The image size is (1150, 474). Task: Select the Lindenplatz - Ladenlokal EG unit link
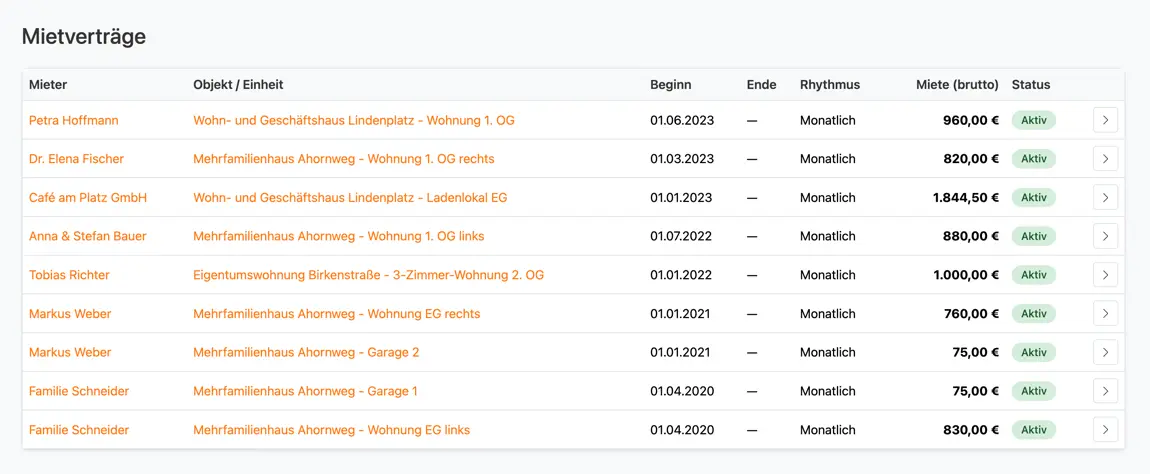pyautogui.click(x=350, y=198)
